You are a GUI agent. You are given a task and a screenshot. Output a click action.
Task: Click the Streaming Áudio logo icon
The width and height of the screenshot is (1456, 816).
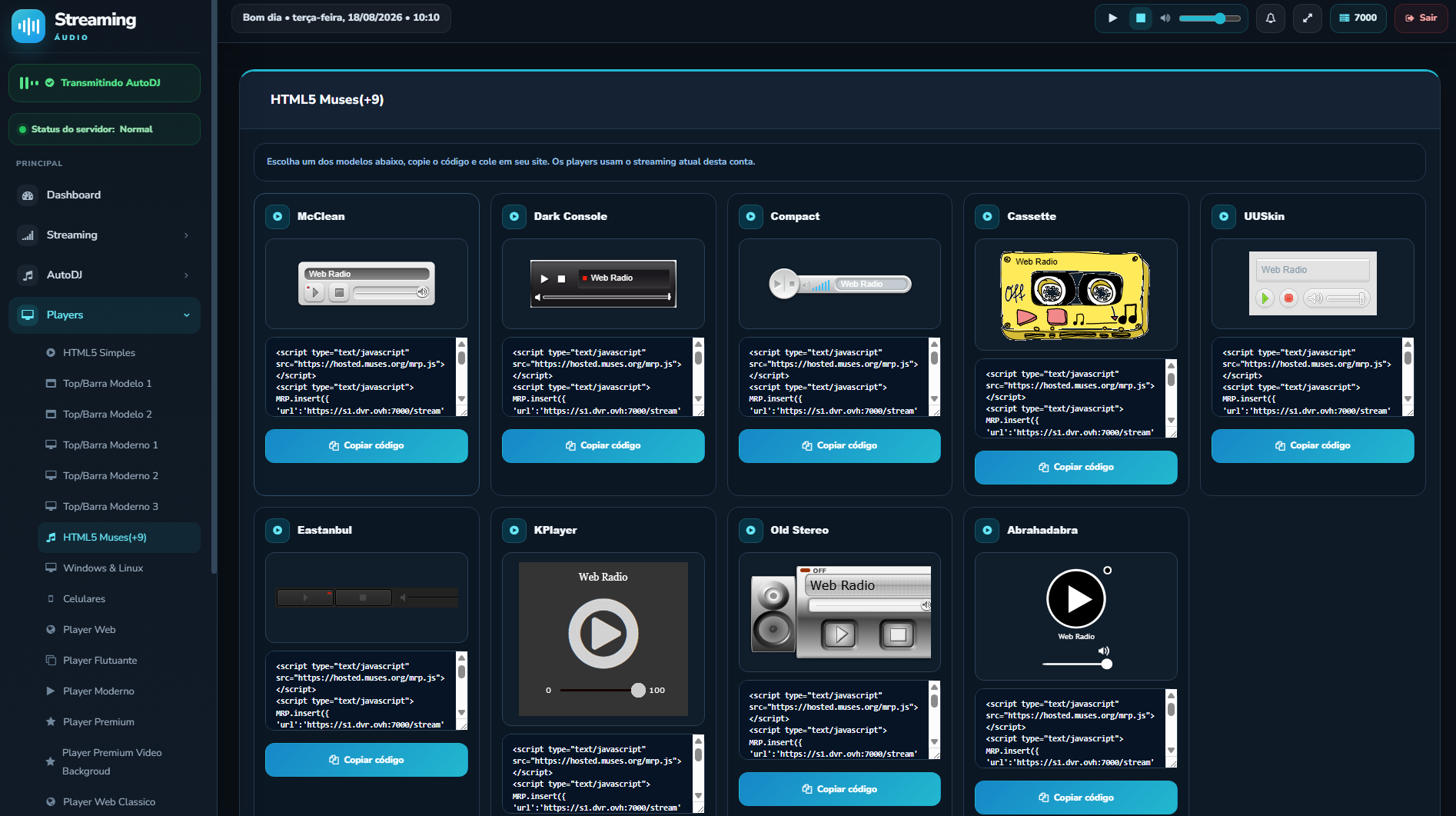point(28,26)
